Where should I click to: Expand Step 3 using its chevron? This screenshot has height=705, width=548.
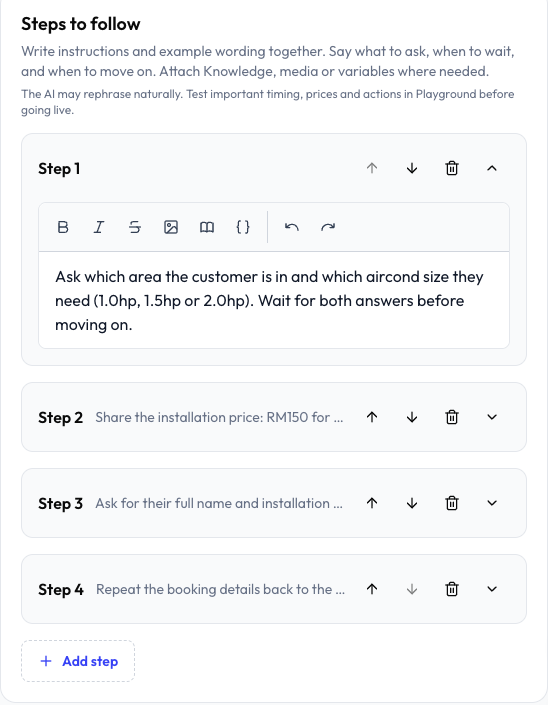pyautogui.click(x=492, y=503)
